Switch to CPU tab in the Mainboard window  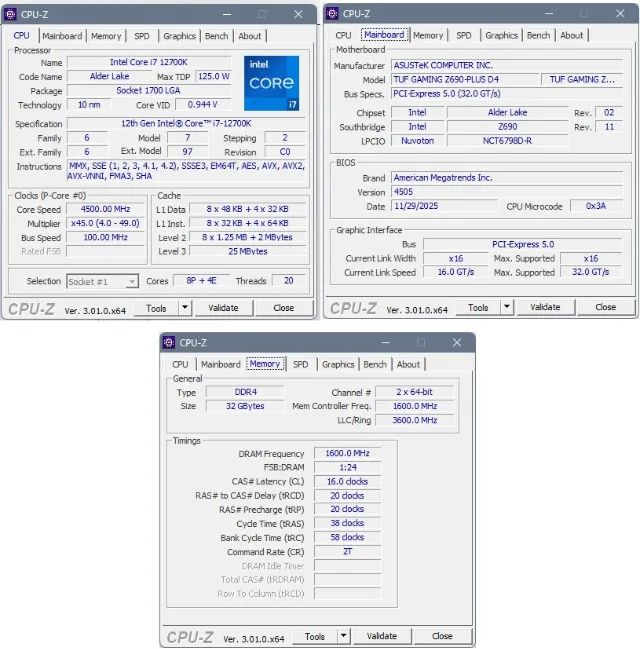[343, 35]
